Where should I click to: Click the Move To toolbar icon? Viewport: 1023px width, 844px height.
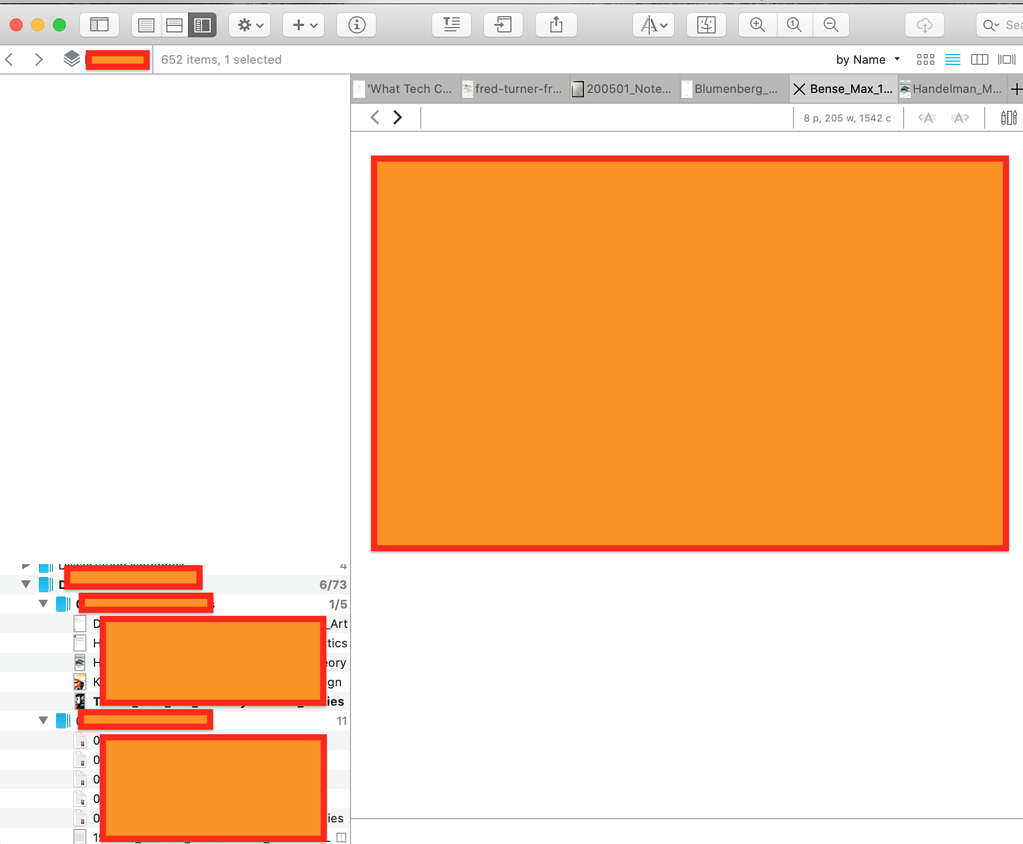pos(503,25)
